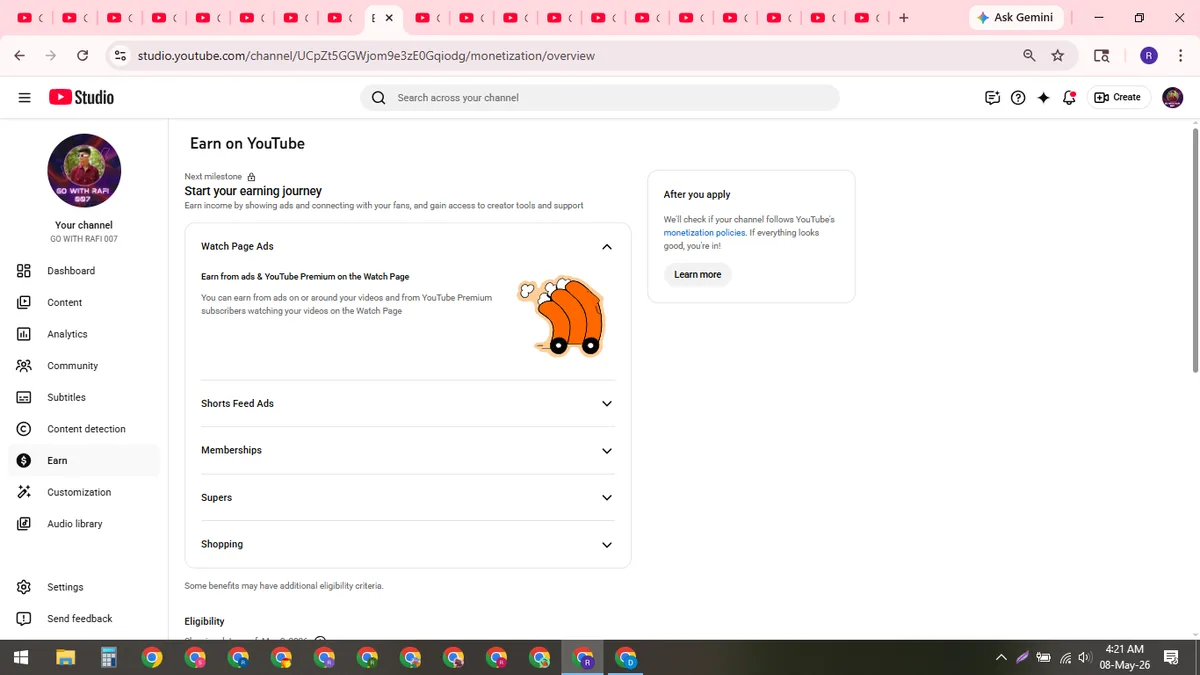Image resolution: width=1200 pixels, height=675 pixels.
Task: Expand the Supers section
Action: pos(607,498)
